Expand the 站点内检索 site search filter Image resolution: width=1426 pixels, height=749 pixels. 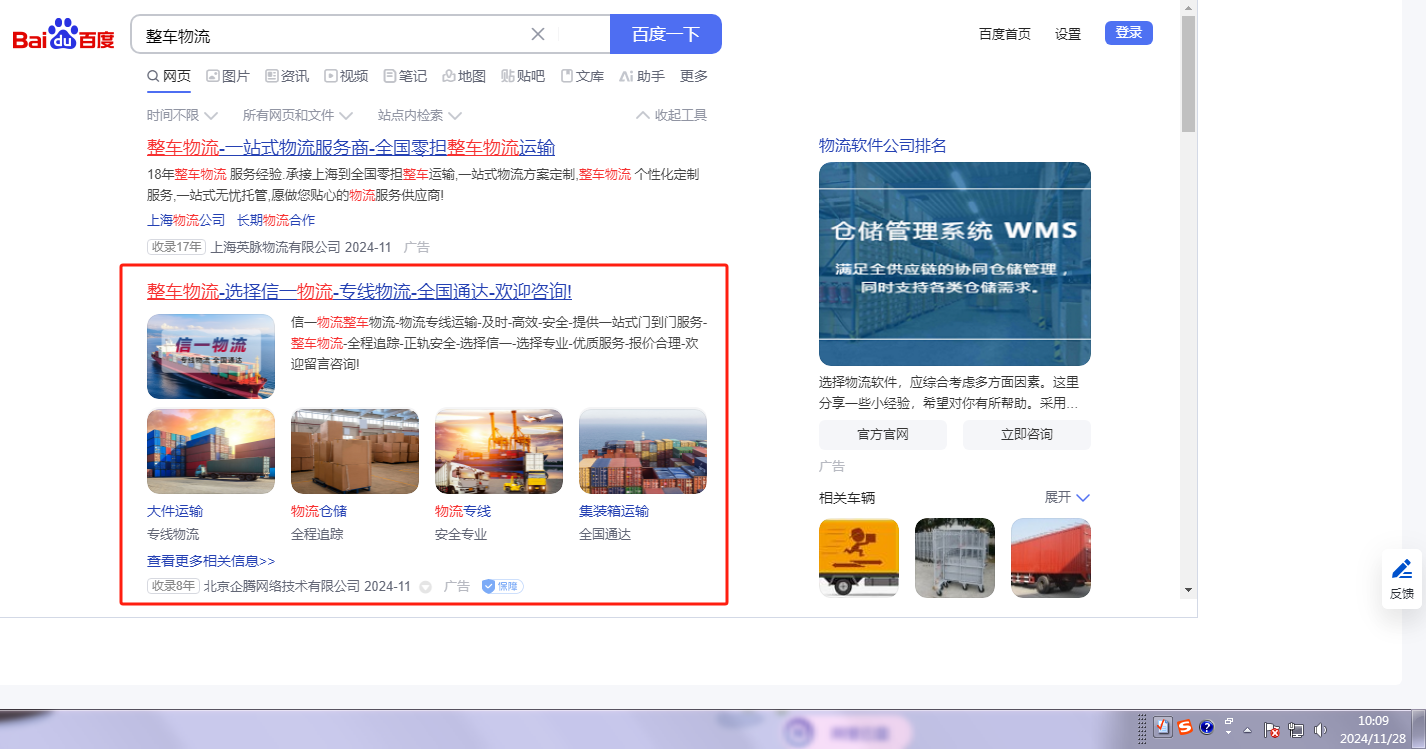click(x=420, y=115)
